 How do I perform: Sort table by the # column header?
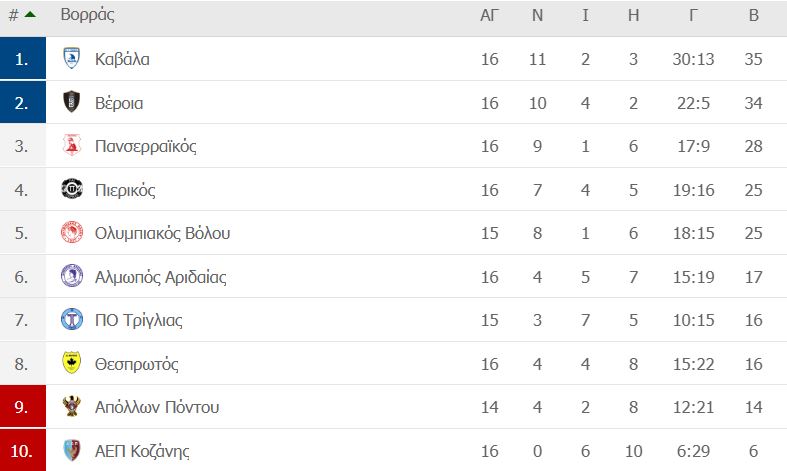click(x=14, y=15)
